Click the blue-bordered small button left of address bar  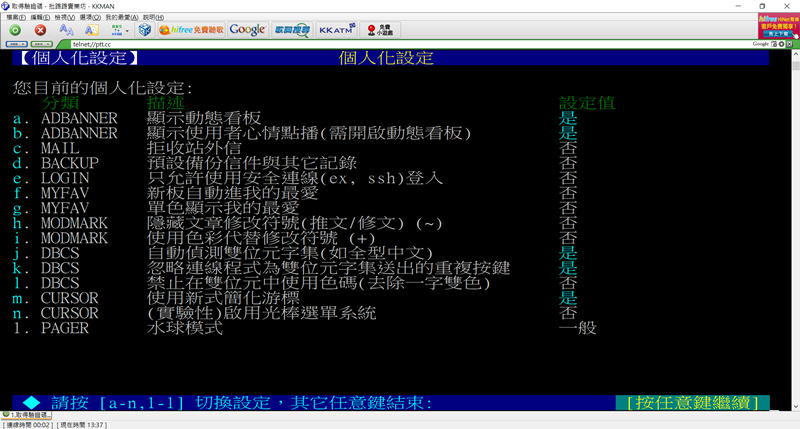(16, 44)
